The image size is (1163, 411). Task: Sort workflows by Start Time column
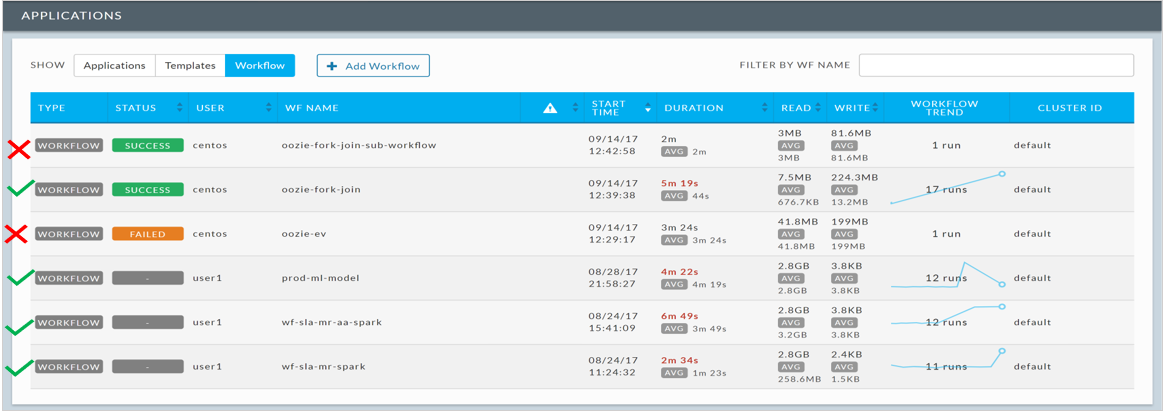click(648, 108)
